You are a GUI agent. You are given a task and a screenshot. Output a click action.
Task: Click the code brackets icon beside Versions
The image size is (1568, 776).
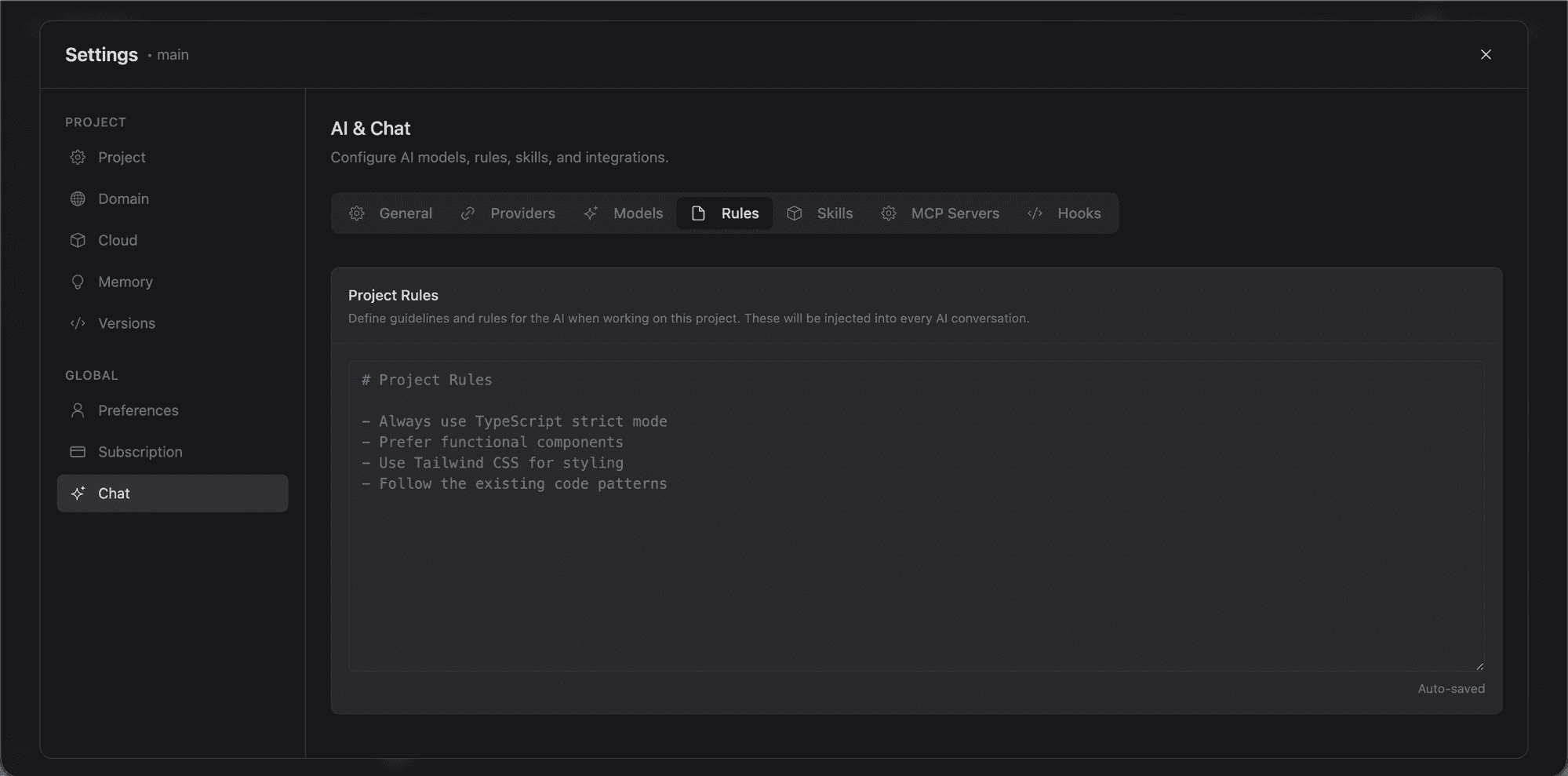[78, 323]
